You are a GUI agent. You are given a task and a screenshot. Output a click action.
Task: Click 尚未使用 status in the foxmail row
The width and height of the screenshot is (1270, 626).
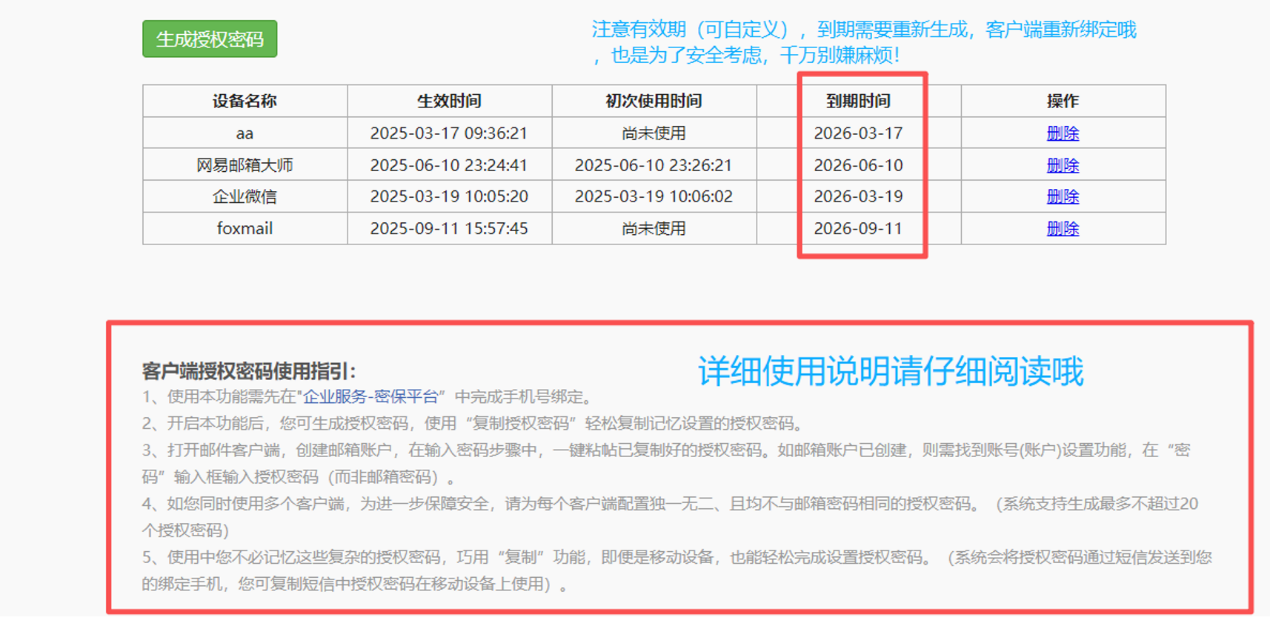click(x=653, y=228)
